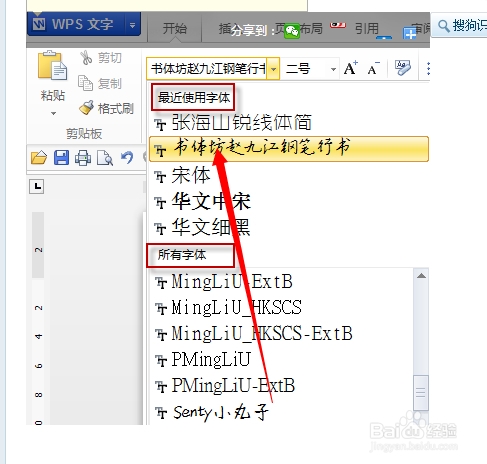
Task: Click the ruler tab stop selector
Action: (37, 186)
